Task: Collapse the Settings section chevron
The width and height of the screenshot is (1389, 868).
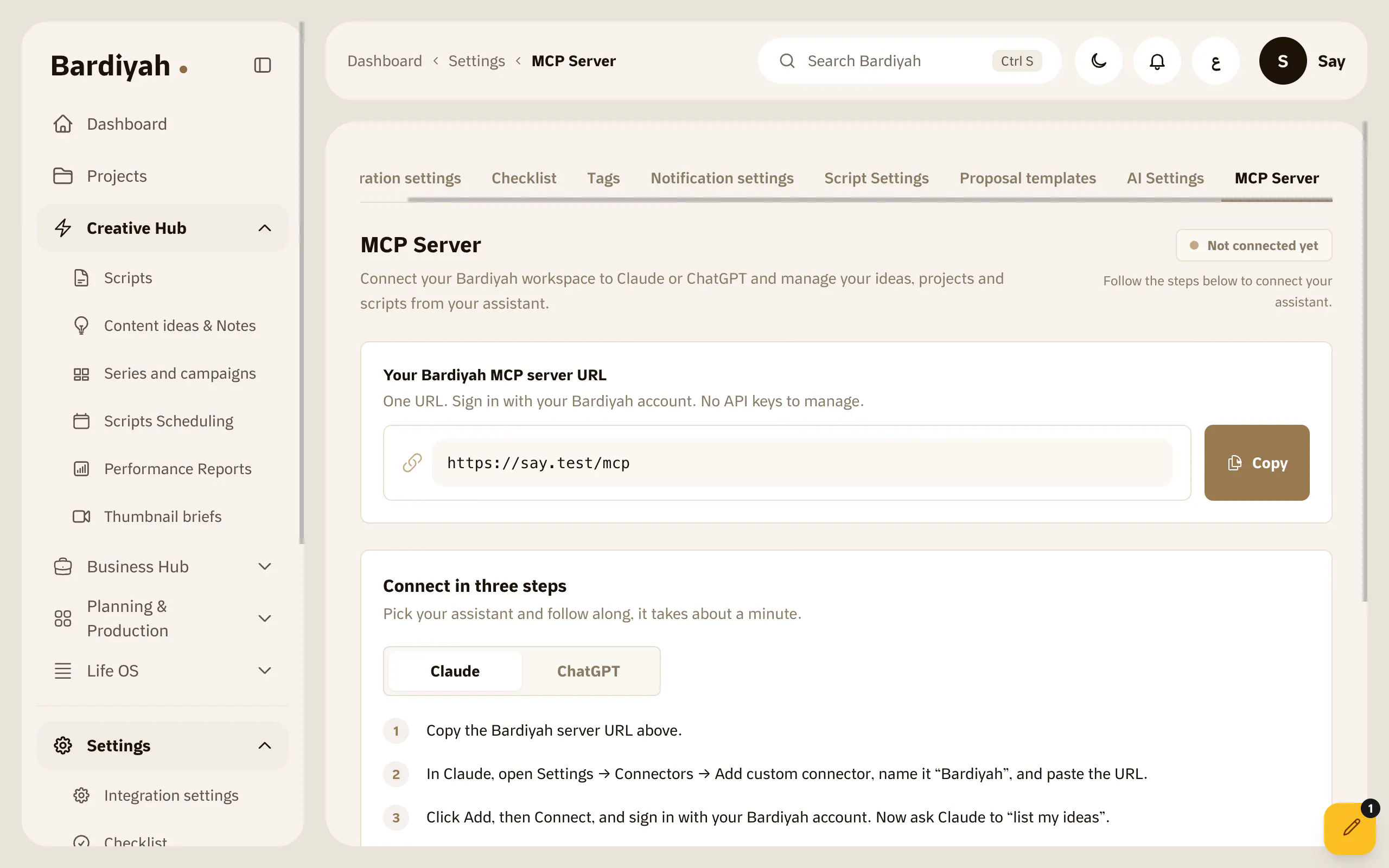Action: coord(265,746)
